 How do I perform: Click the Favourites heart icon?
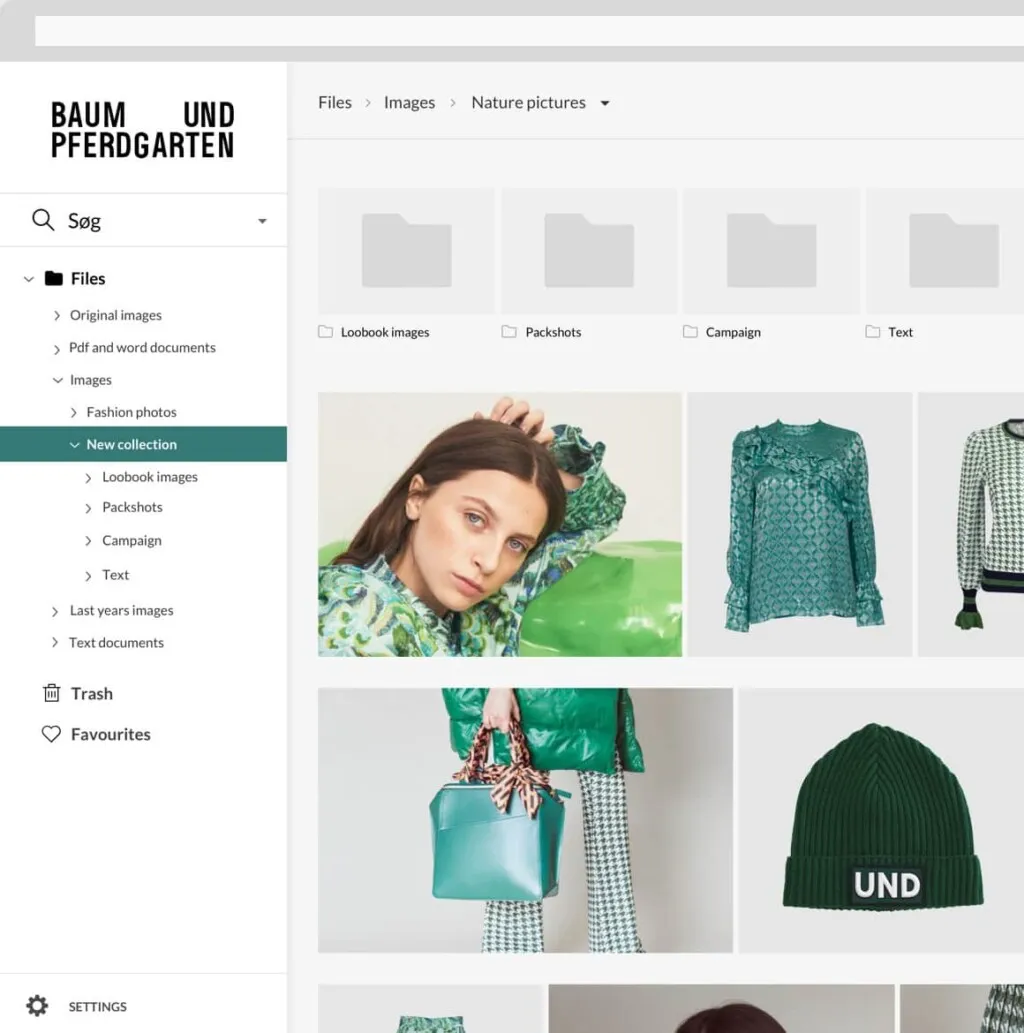pyautogui.click(x=51, y=734)
